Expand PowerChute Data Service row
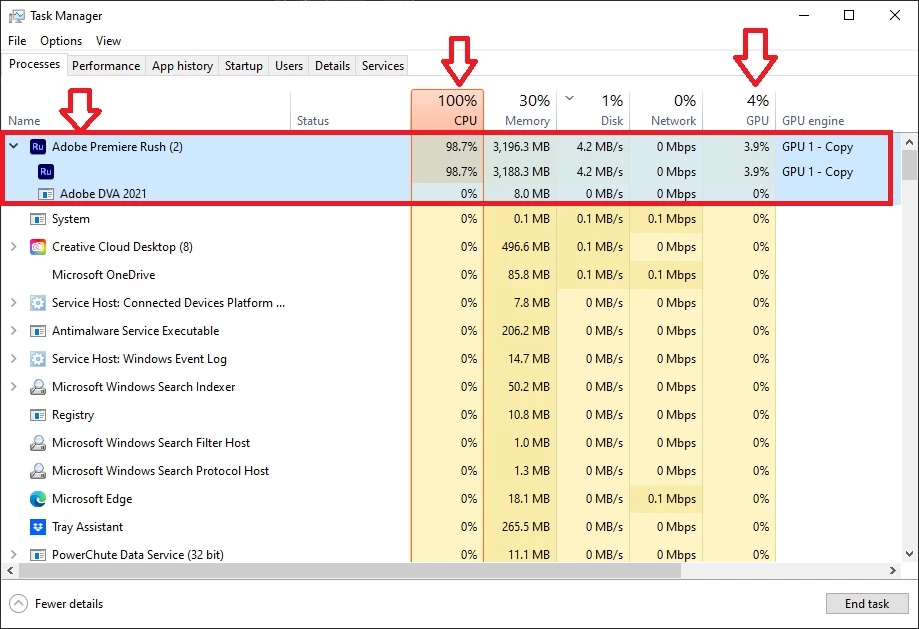The height and width of the screenshot is (629, 919). pyautogui.click(x=14, y=554)
